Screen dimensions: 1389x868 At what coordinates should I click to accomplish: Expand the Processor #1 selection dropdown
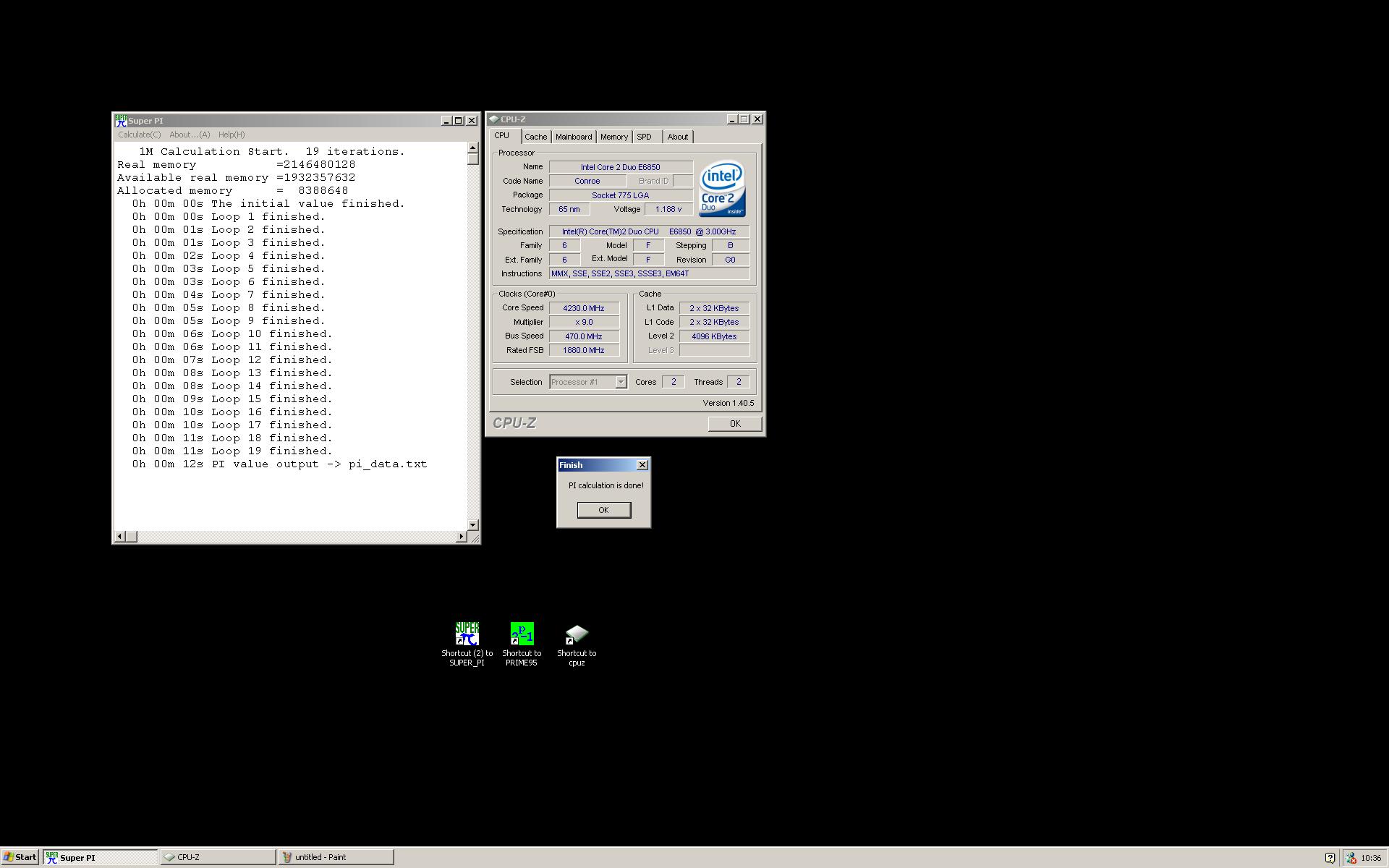621,382
